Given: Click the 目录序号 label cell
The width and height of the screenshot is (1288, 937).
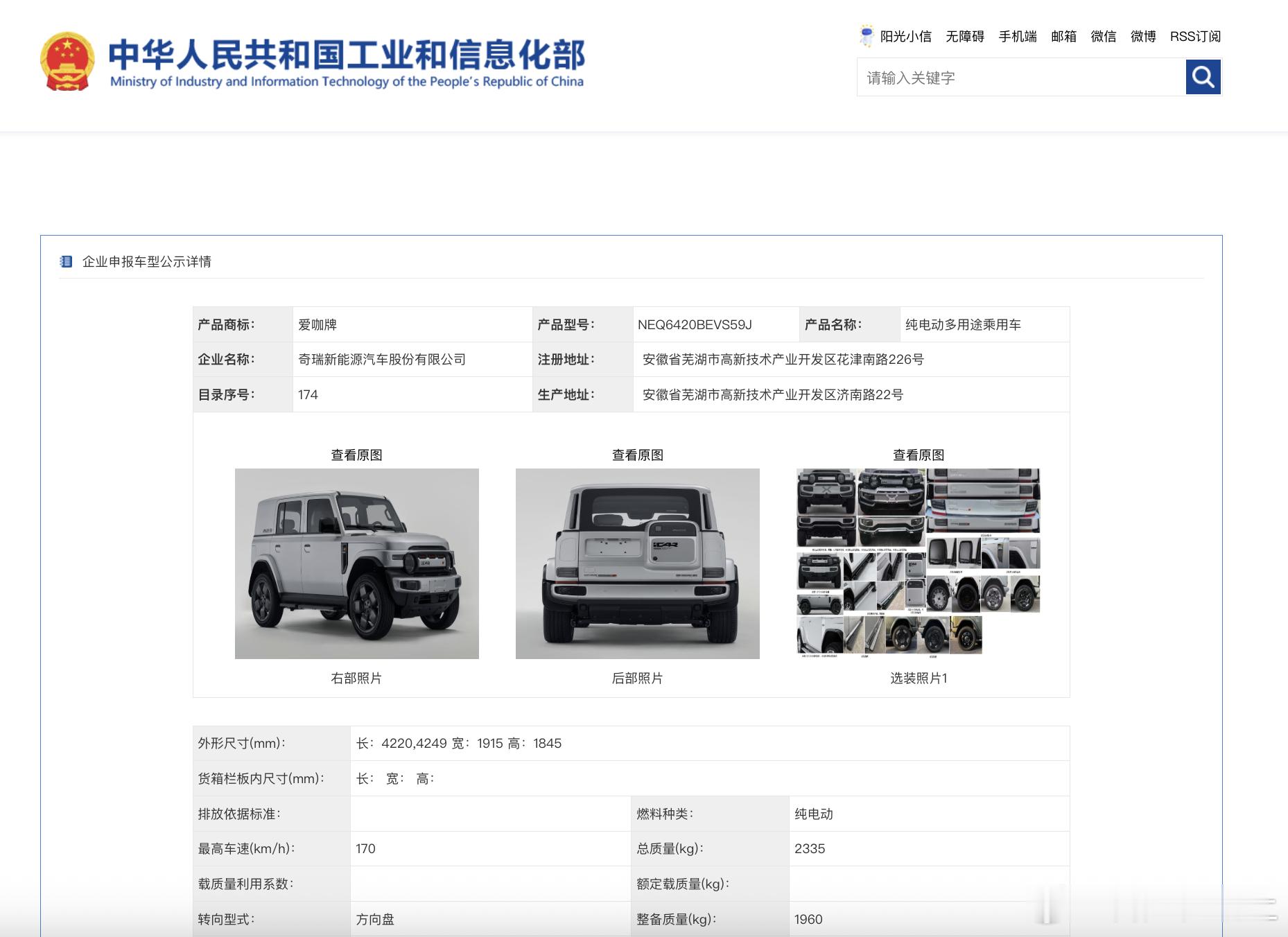Looking at the screenshot, I should (243, 394).
